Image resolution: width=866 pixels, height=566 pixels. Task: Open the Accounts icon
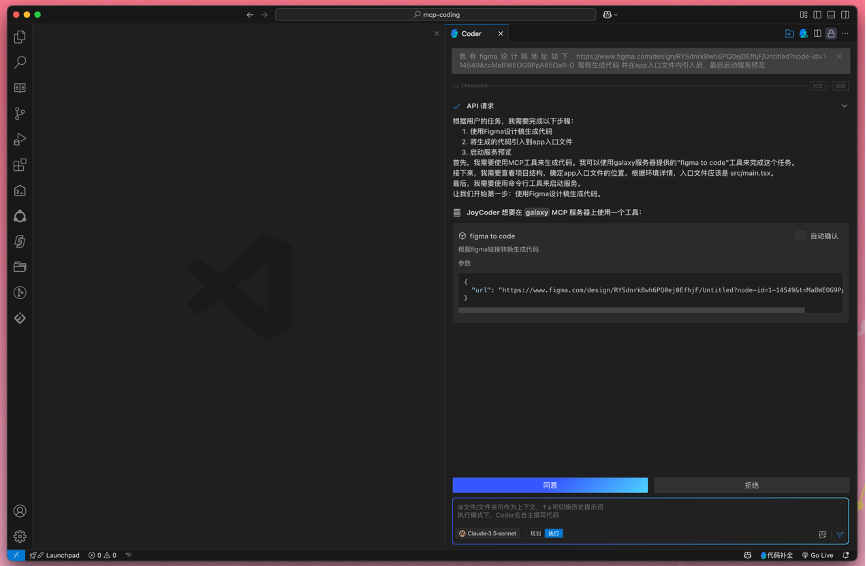[20, 511]
